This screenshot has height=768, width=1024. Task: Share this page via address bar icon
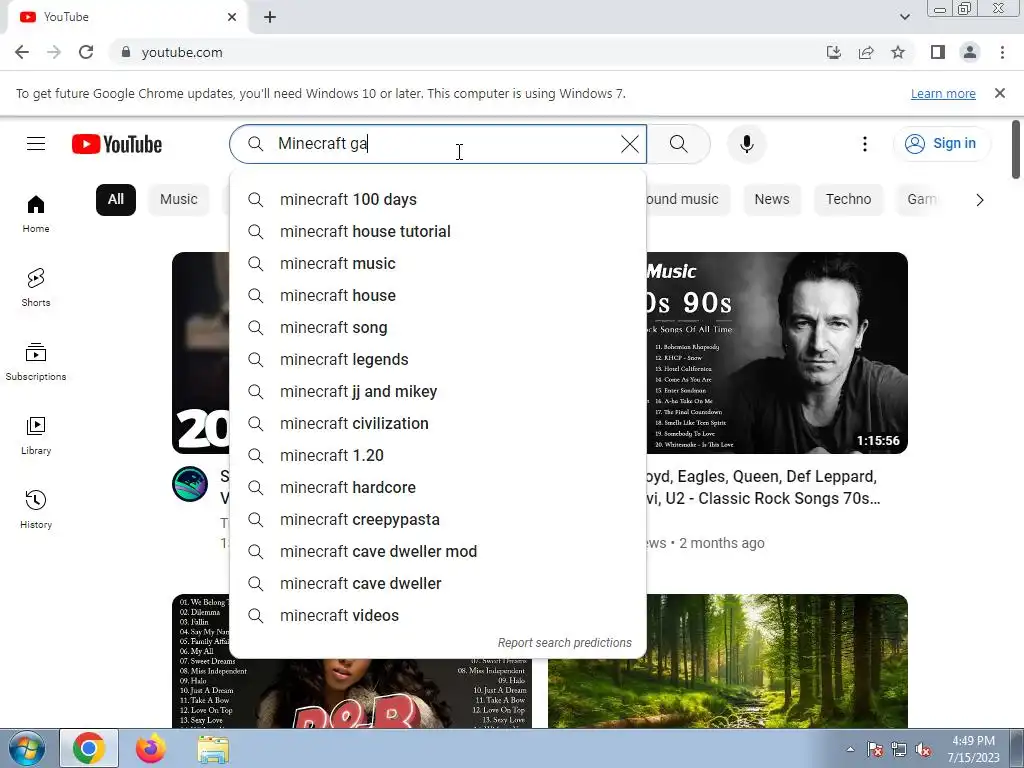point(866,52)
